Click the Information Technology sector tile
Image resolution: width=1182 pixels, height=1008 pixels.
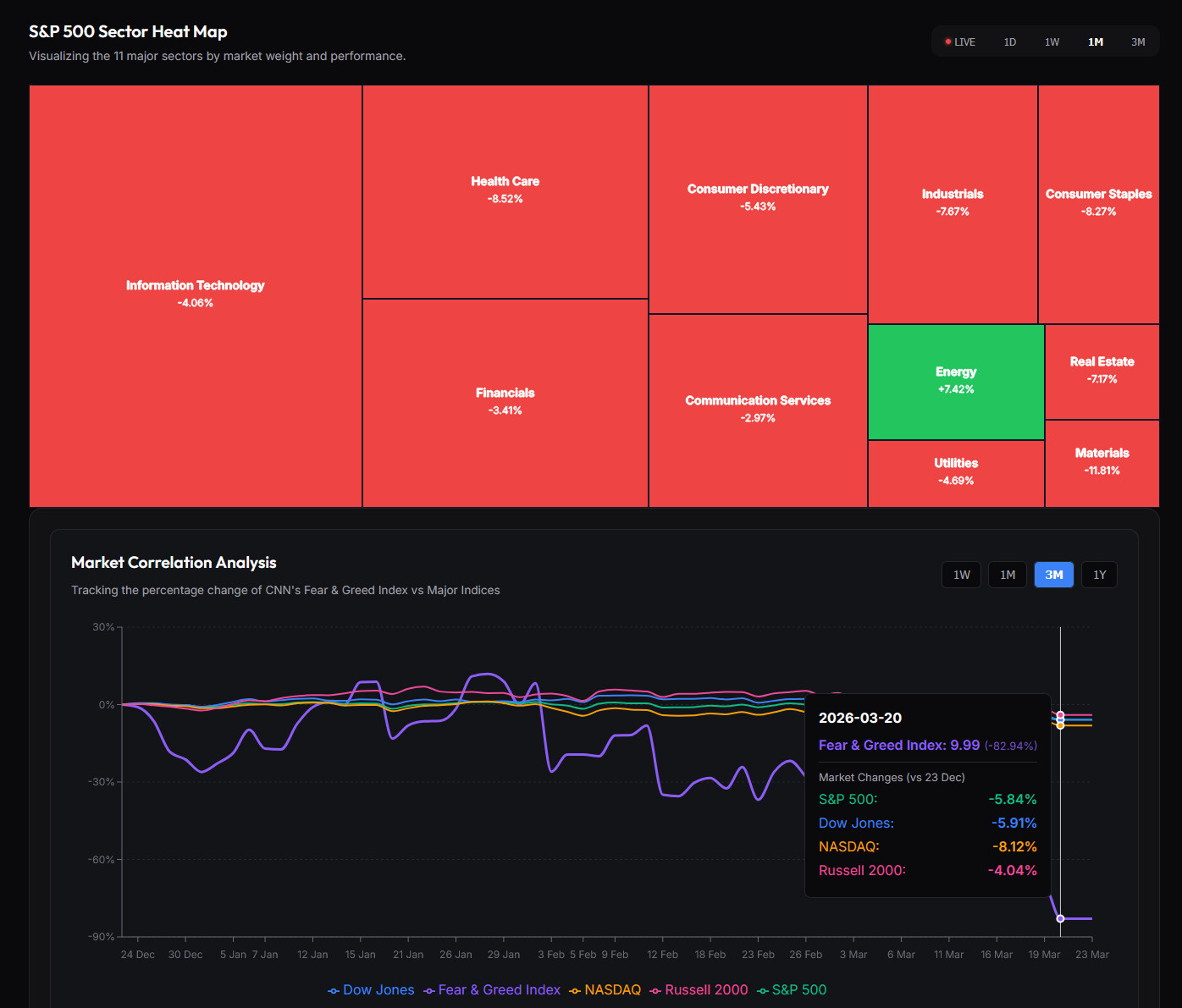coord(196,295)
